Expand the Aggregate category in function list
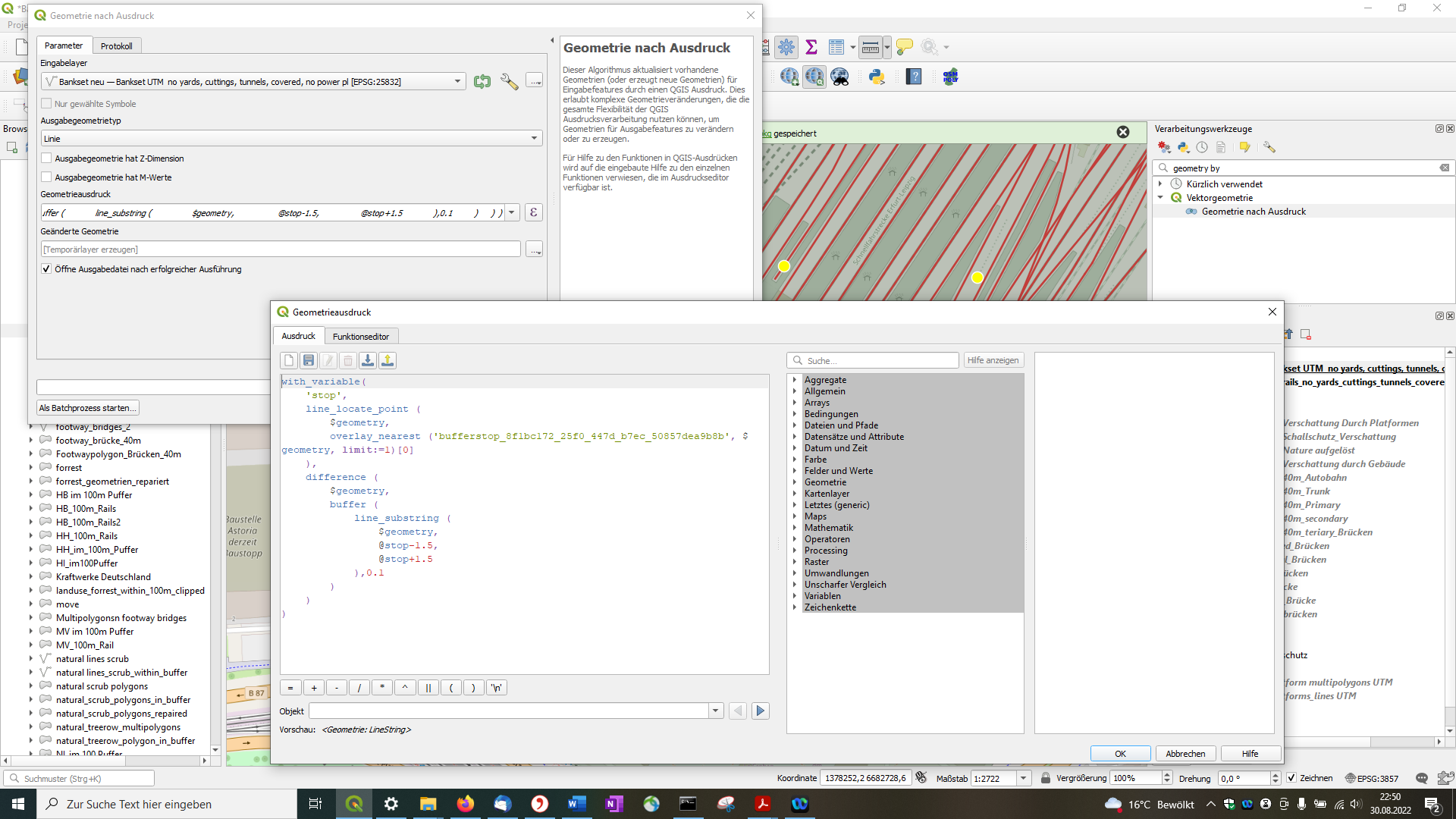 pyautogui.click(x=795, y=380)
